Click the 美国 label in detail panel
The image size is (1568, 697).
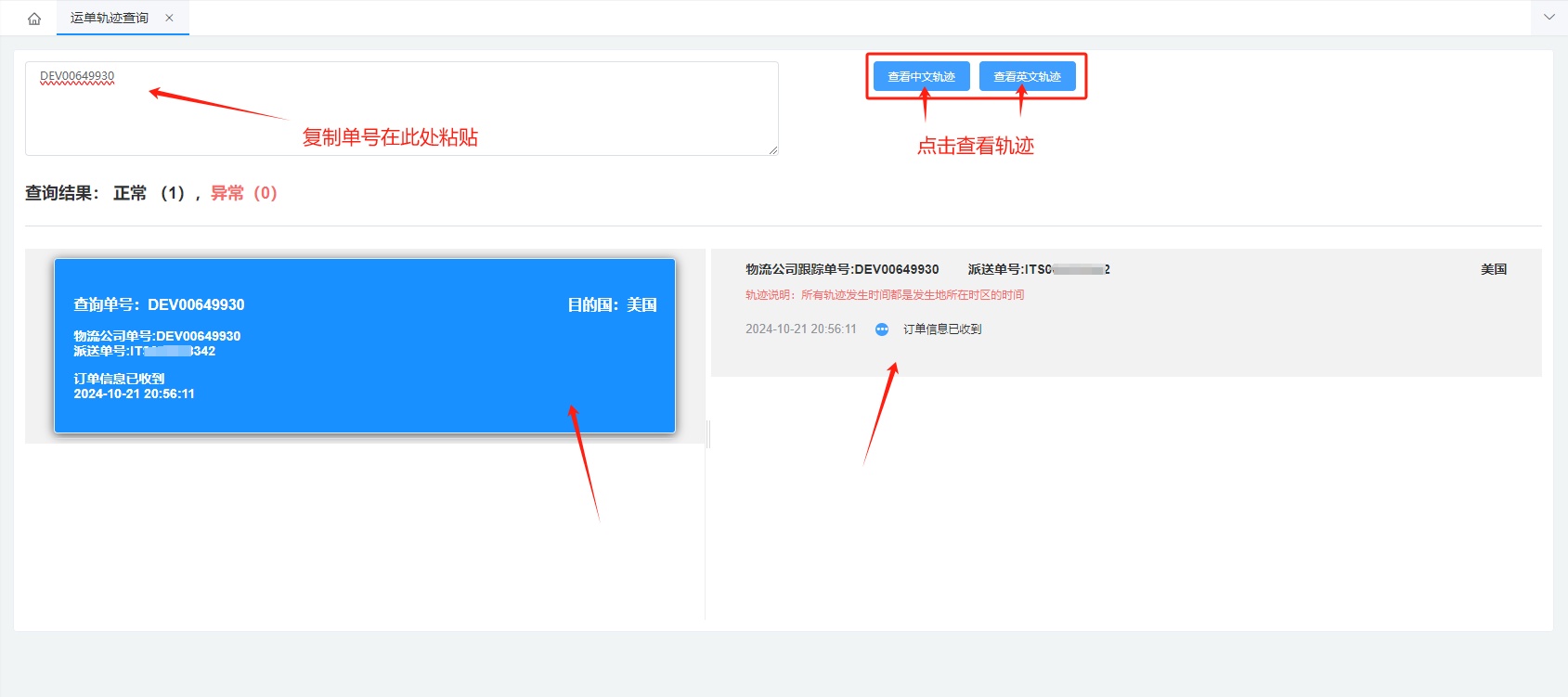pyautogui.click(x=1493, y=269)
